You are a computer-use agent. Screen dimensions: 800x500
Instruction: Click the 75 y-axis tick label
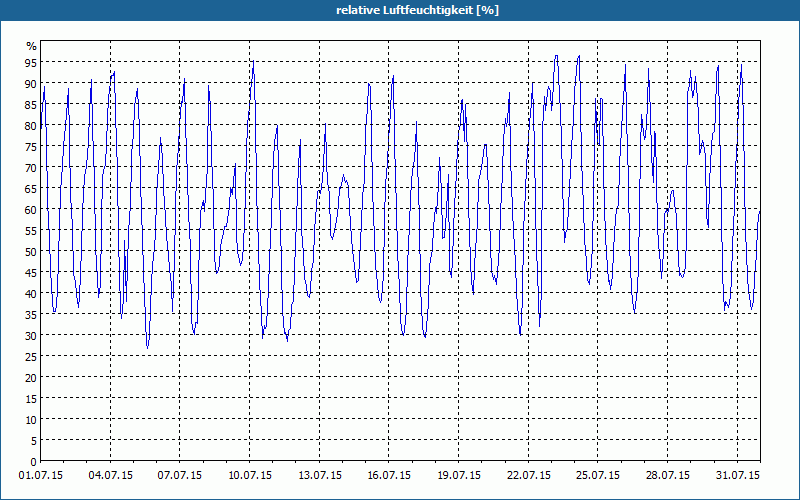pyautogui.click(x=31, y=146)
